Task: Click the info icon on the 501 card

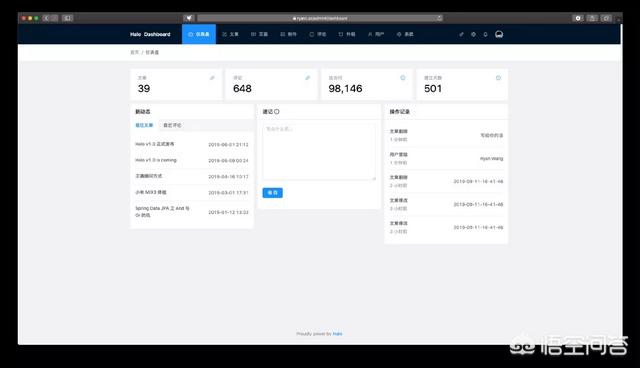Action: point(498,78)
